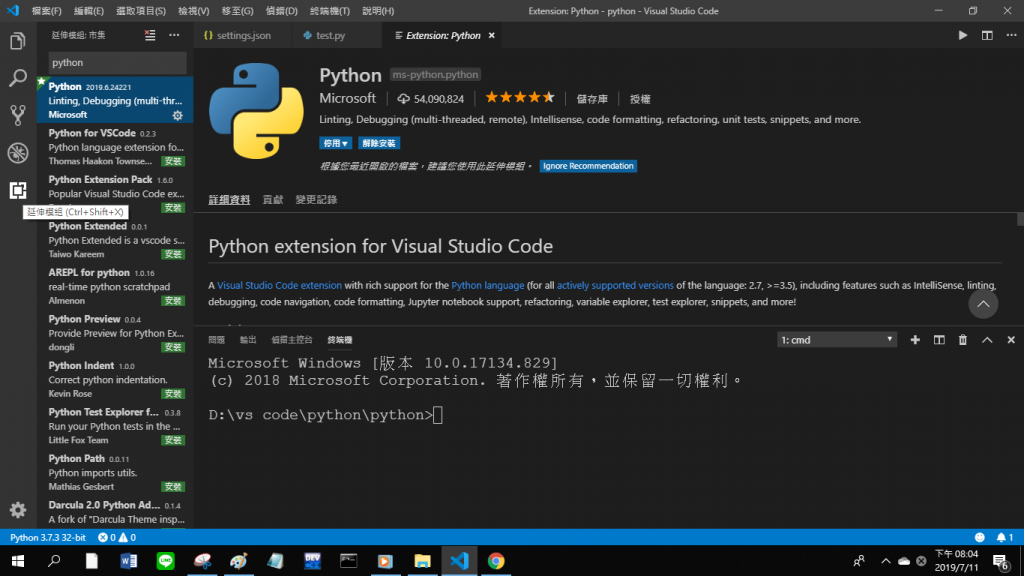The image size is (1024, 576).
Task: Open the terminal selector dropdown '1: cmd'
Action: (837, 340)
